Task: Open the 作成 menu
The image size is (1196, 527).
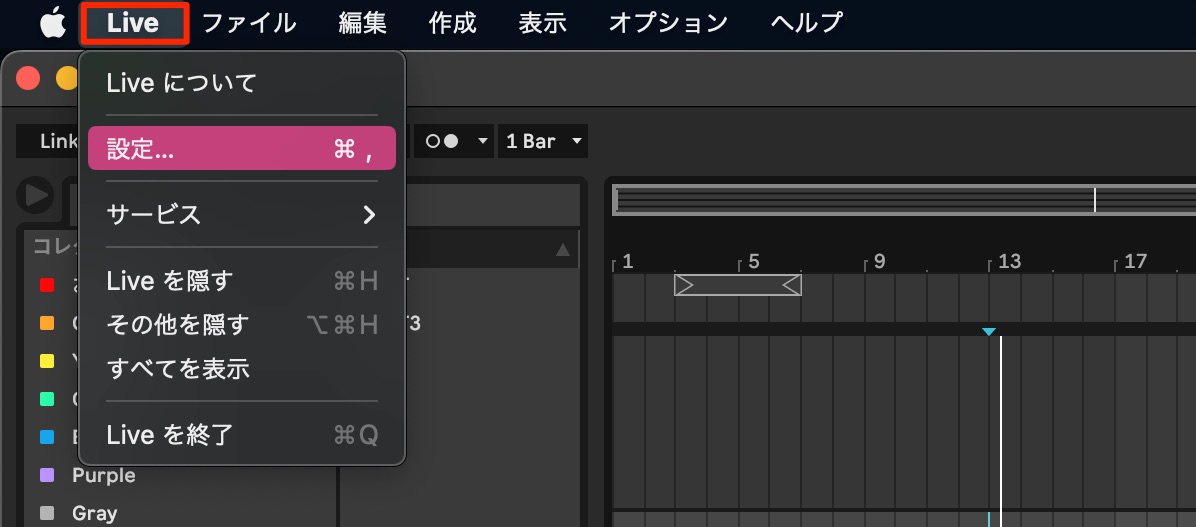Action: (x=452, y=23)
